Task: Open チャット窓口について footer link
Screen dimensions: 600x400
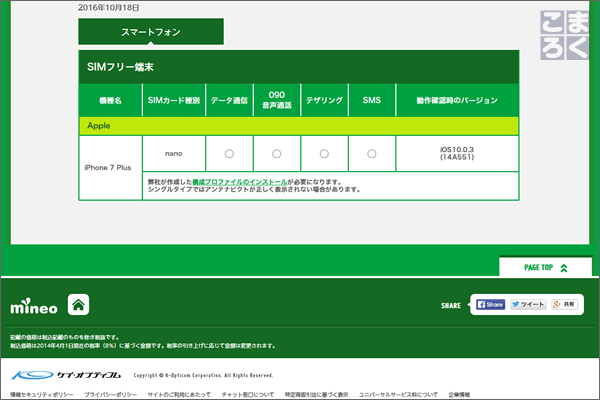Action: (x=248, y=395)
